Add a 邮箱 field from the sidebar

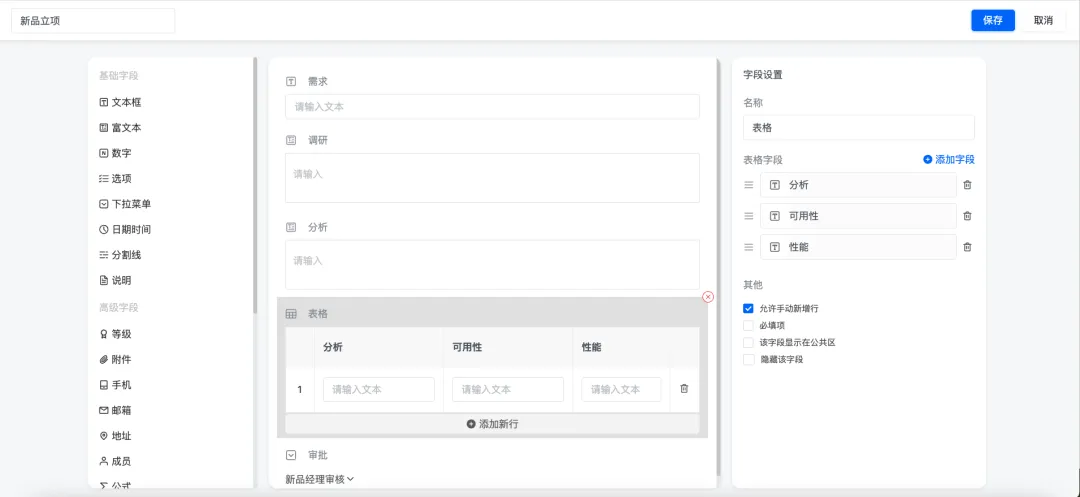pos(115,410)
